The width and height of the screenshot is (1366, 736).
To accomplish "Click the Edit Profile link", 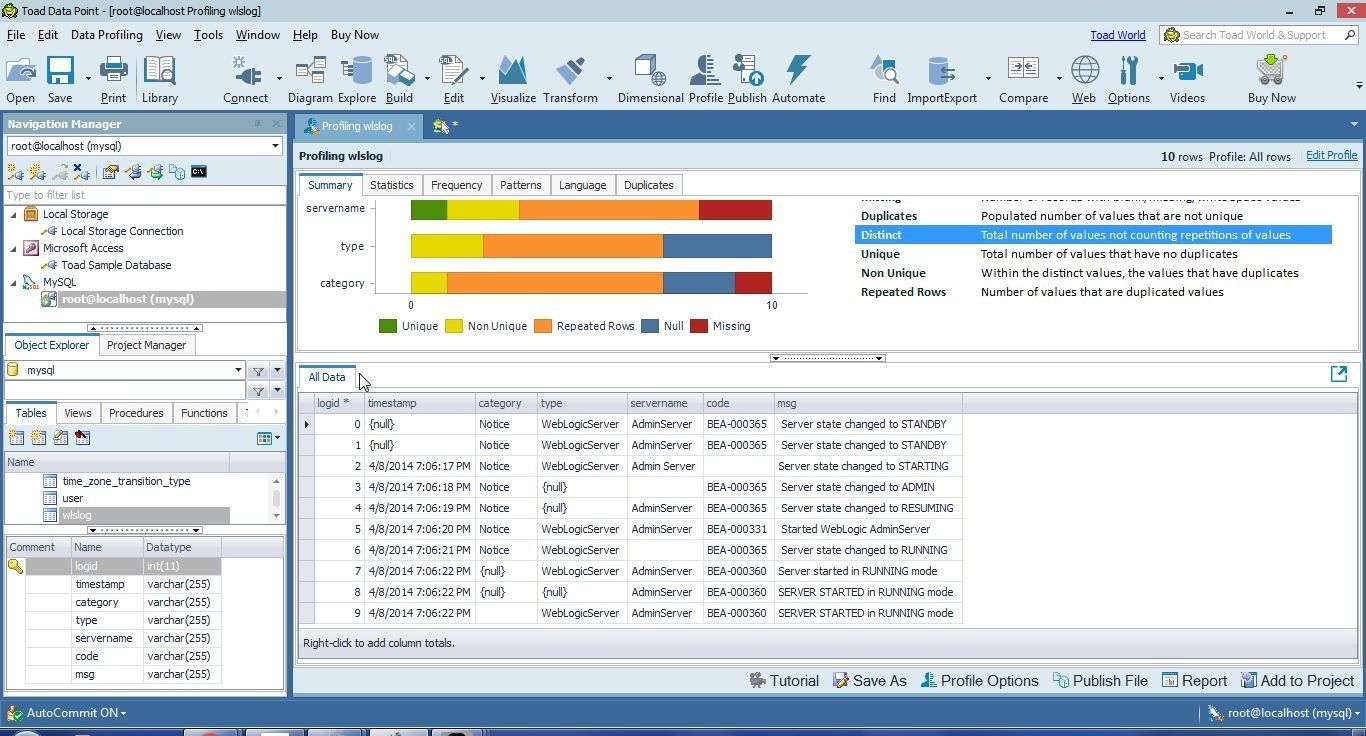I will 1331,156.
